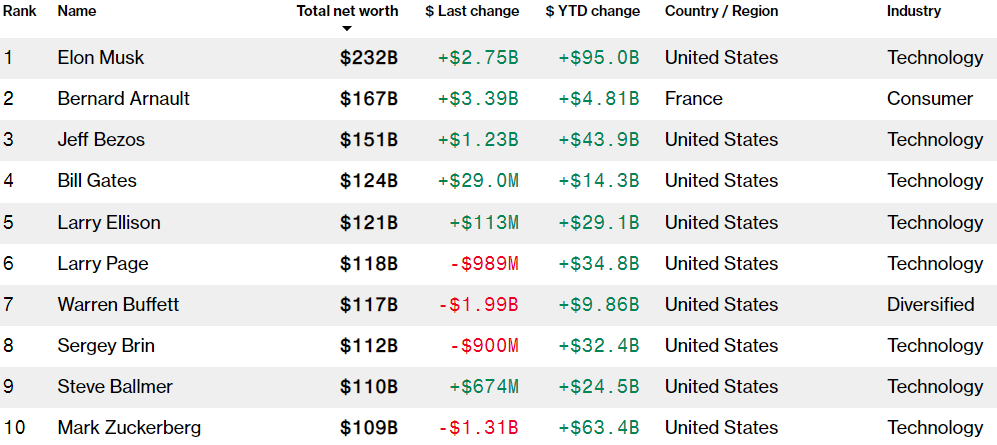Viewport: 997px width, 445px height.
Task: Select the Industry column header
Action: (914, 11)
